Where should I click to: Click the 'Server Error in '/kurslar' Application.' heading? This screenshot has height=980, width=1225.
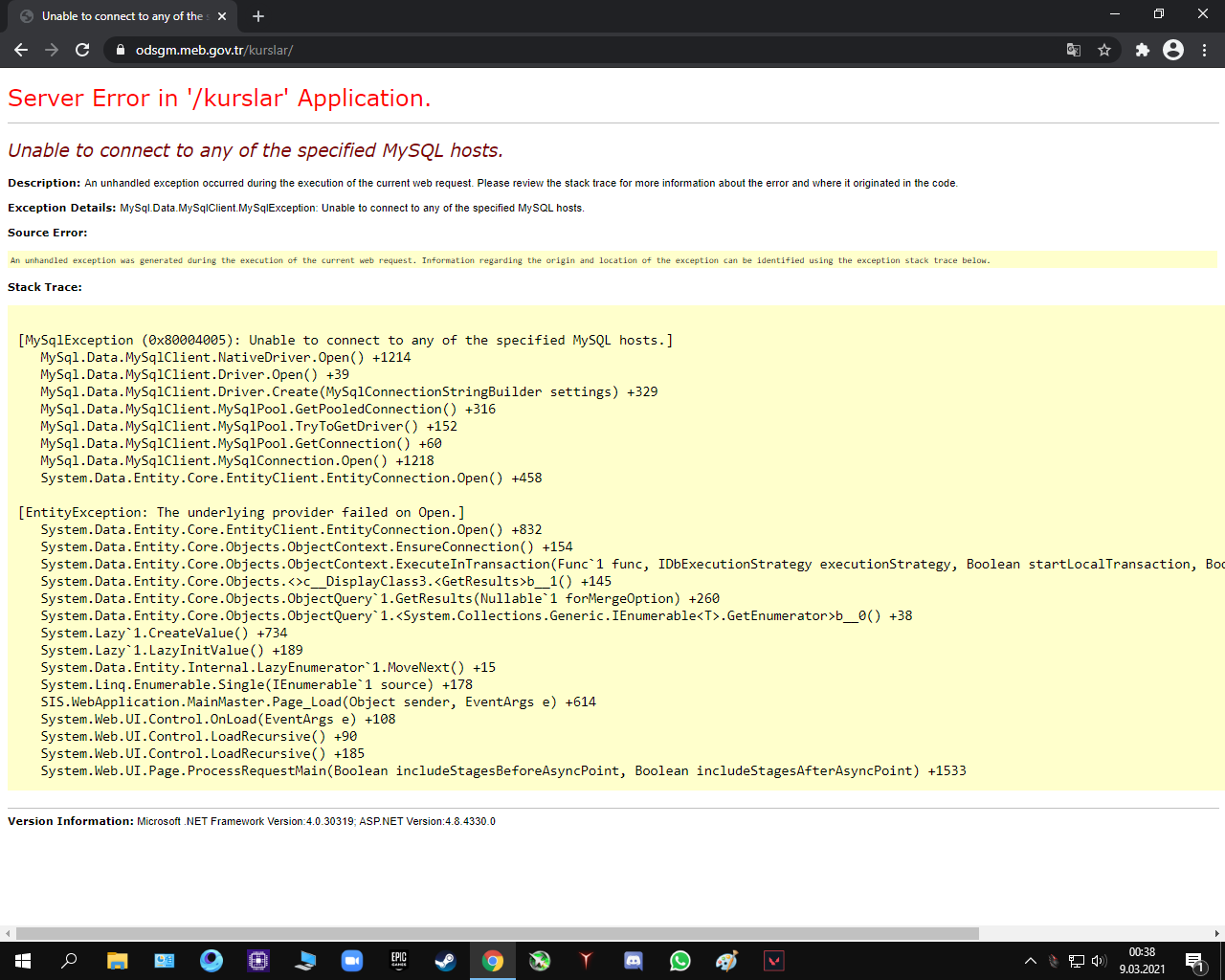pos(219,99)
